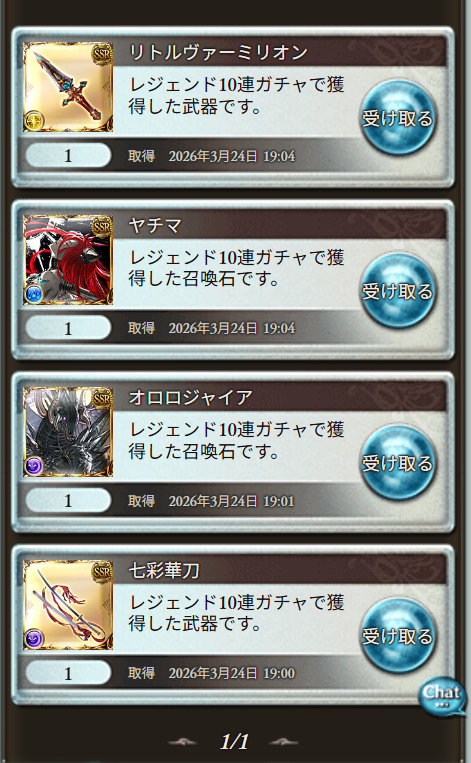Open the ヤチマ red-haired summon thumbnail
This screenshot has width=471, height=763.
68,260
